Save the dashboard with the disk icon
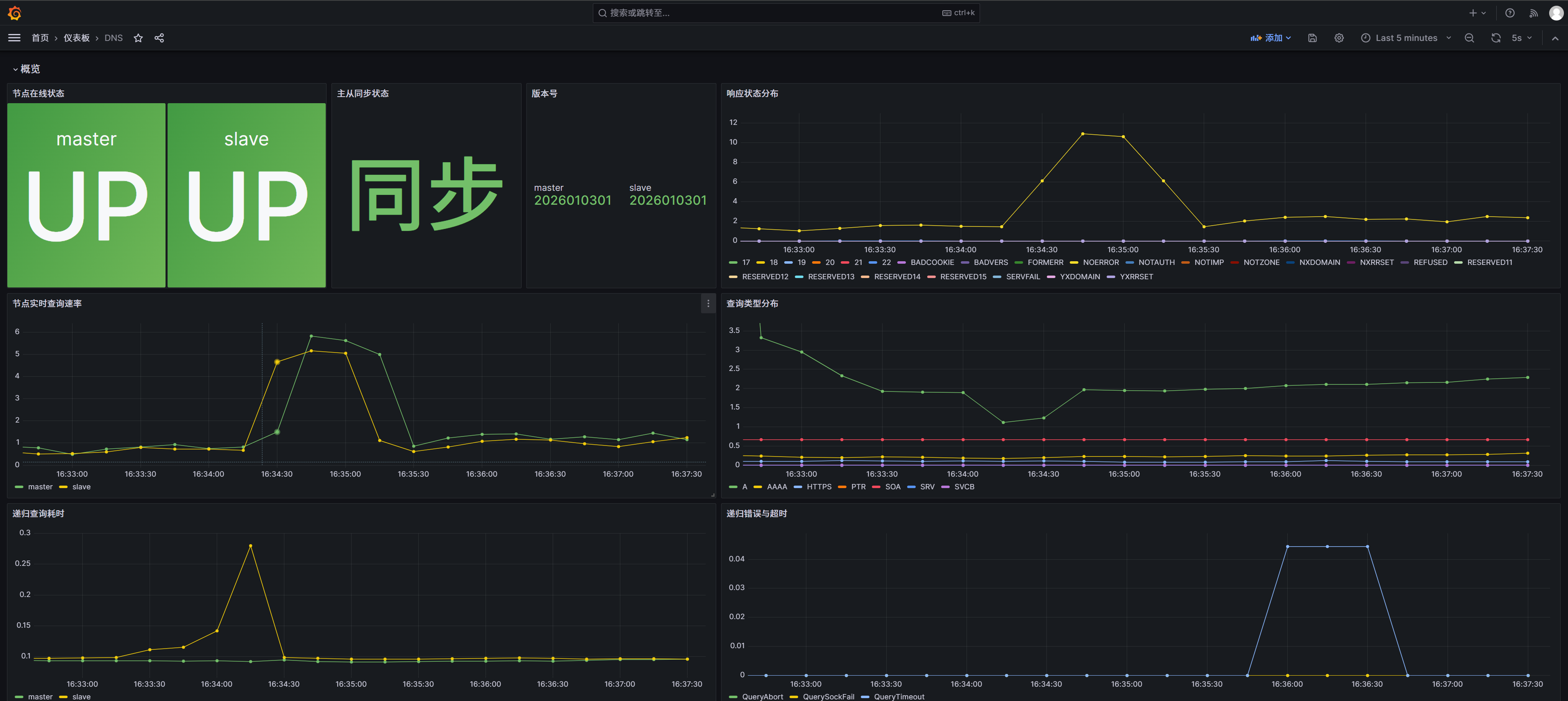Screen dimensions: 1568x701 (1312, 38)
